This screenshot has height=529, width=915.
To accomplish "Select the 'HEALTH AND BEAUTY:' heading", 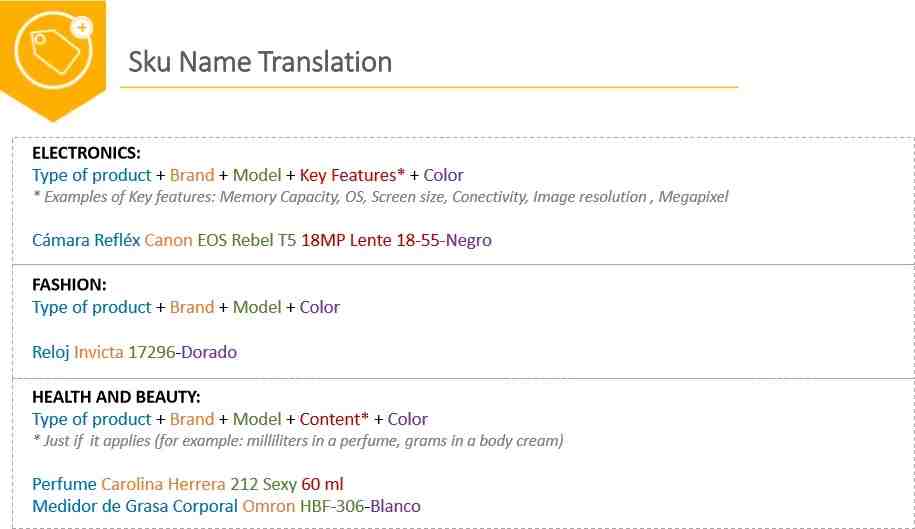I will (x=116, y=397).
